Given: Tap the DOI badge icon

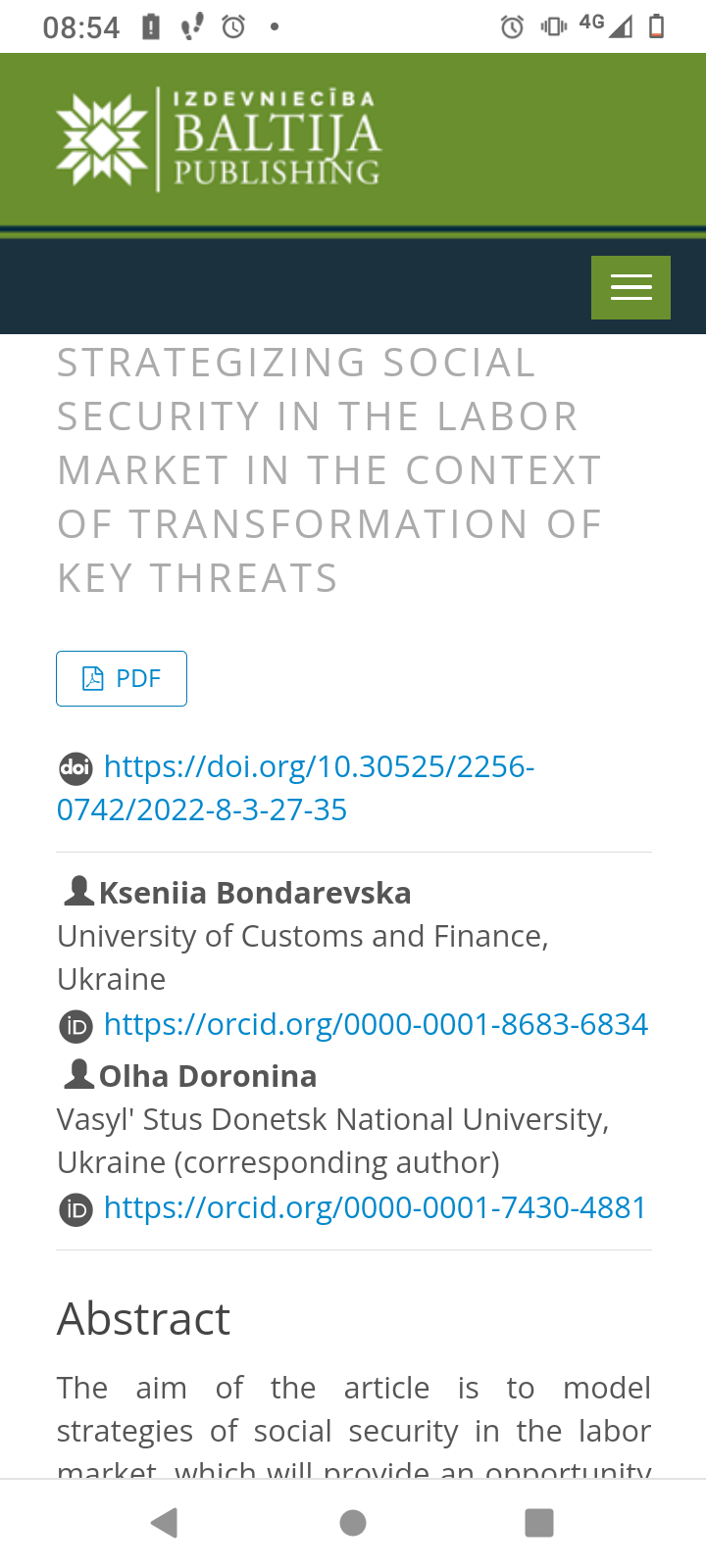Looking at the screenshot, I should [76, 767].
